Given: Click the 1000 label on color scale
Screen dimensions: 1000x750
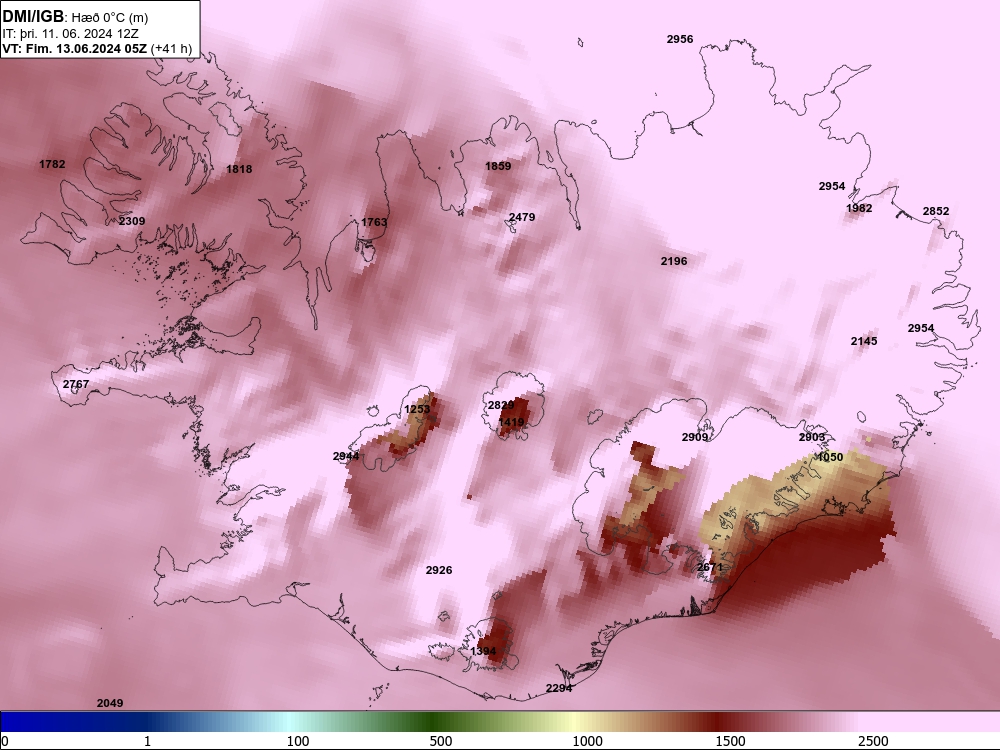Looking at the screenshot, I should click(x=587, y=741).
